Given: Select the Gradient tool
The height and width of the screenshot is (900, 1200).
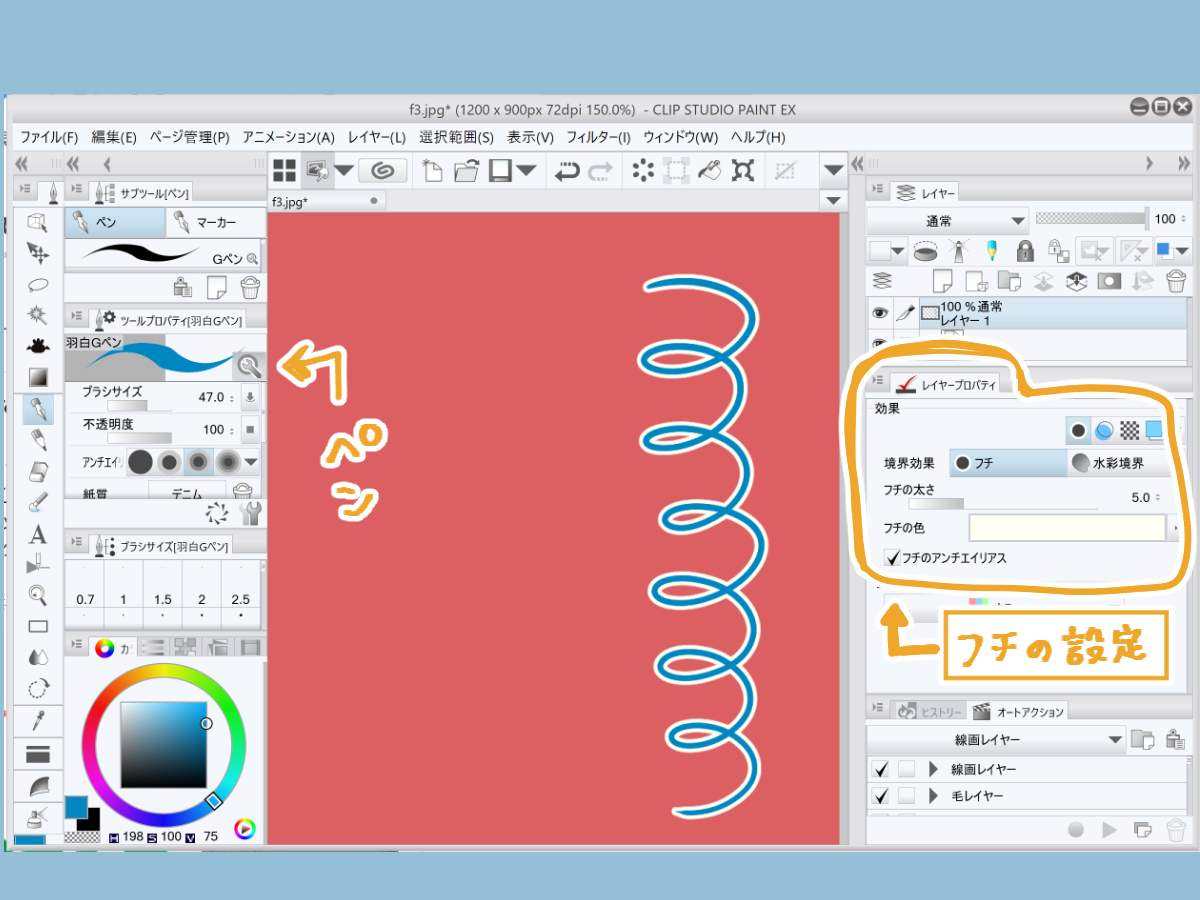Looking at the screenshot, I should point(38,377).
